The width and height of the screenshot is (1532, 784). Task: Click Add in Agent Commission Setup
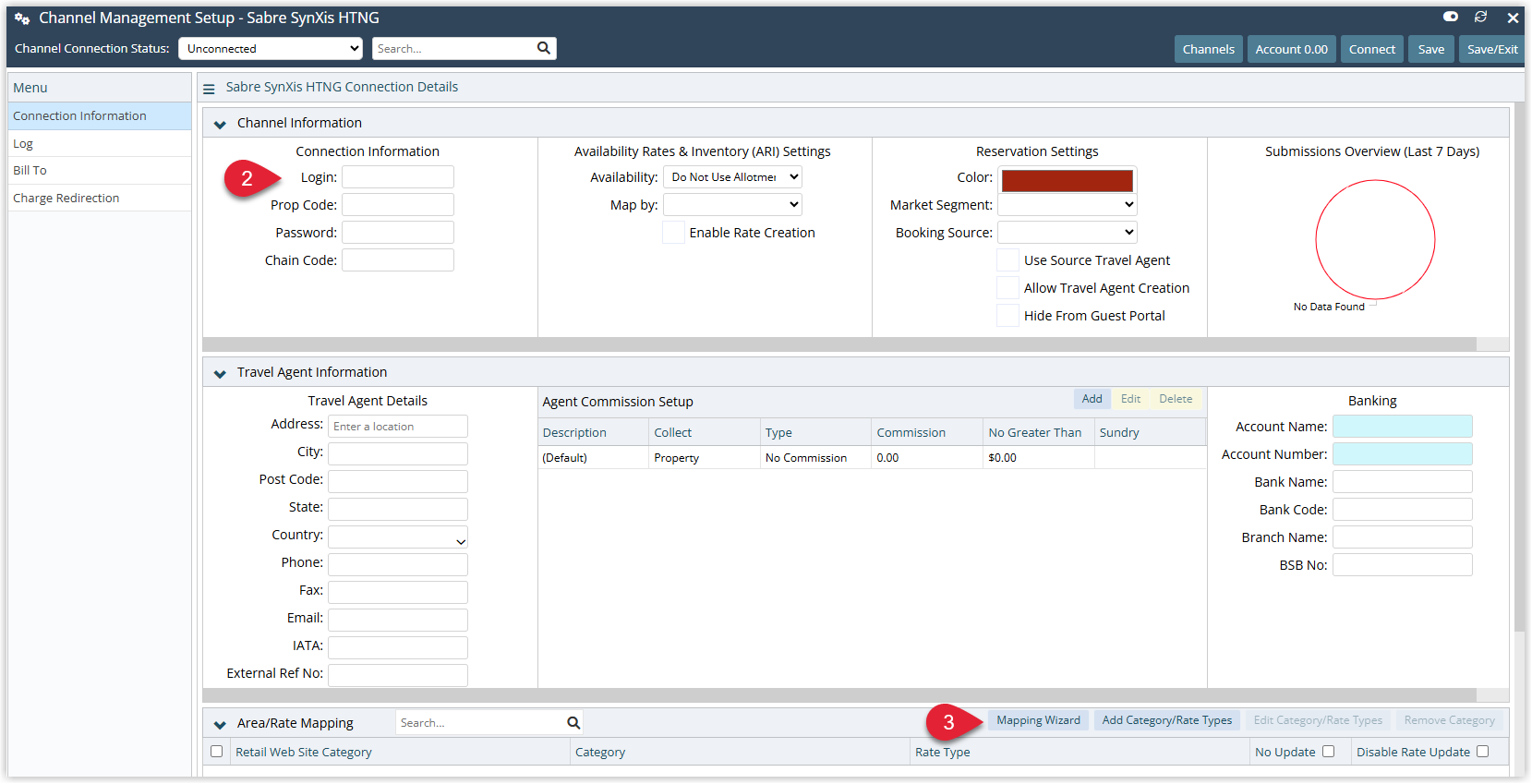tap(1092, 399)
